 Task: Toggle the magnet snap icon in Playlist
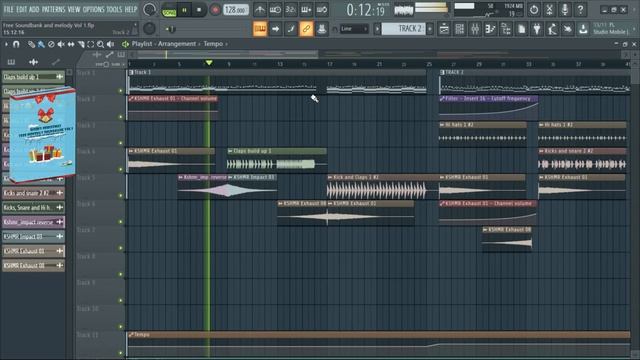(x=16, y=44)
